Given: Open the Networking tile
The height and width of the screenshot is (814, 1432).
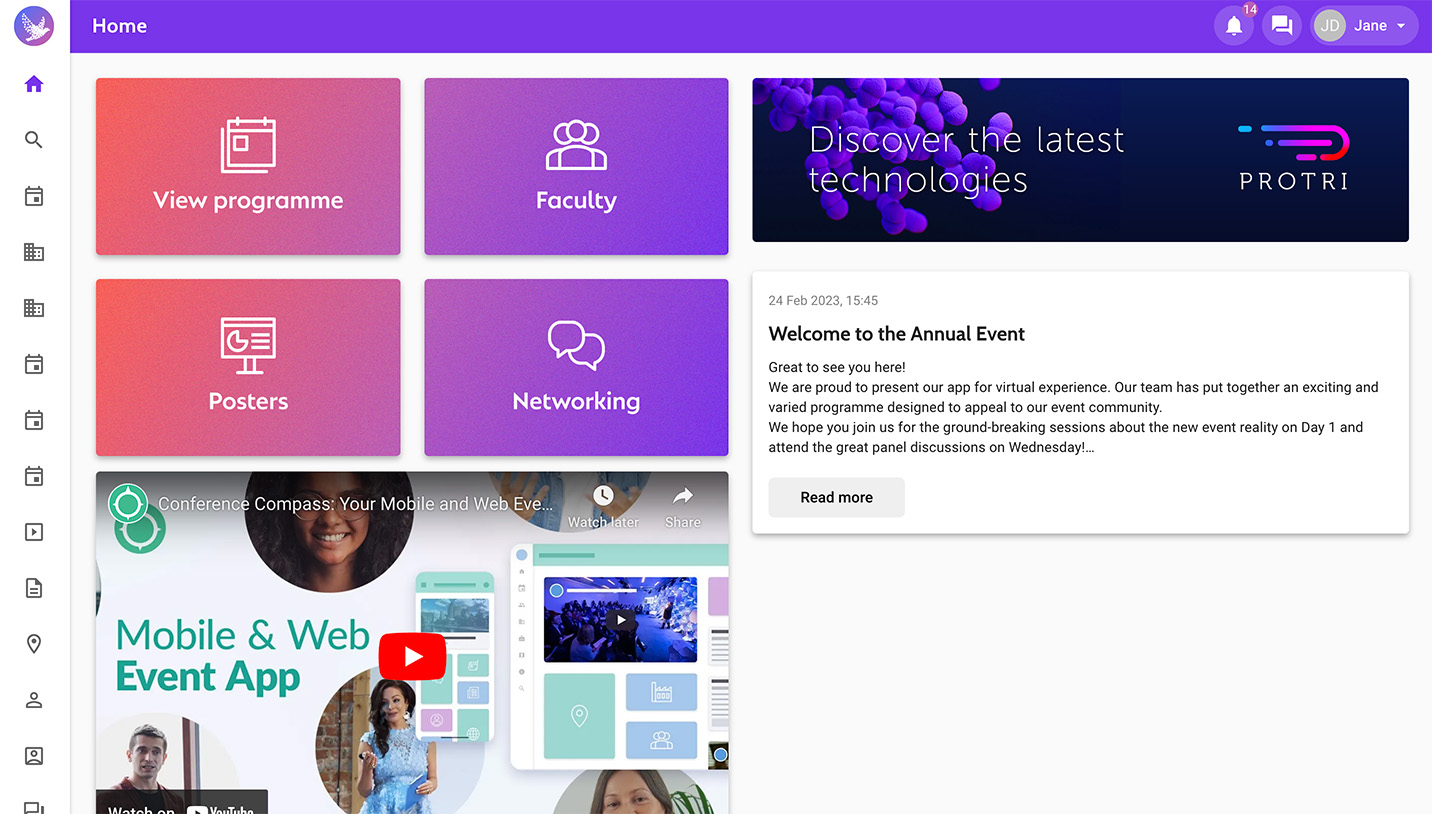Looking at the screenshot, I should pos(576,367).
